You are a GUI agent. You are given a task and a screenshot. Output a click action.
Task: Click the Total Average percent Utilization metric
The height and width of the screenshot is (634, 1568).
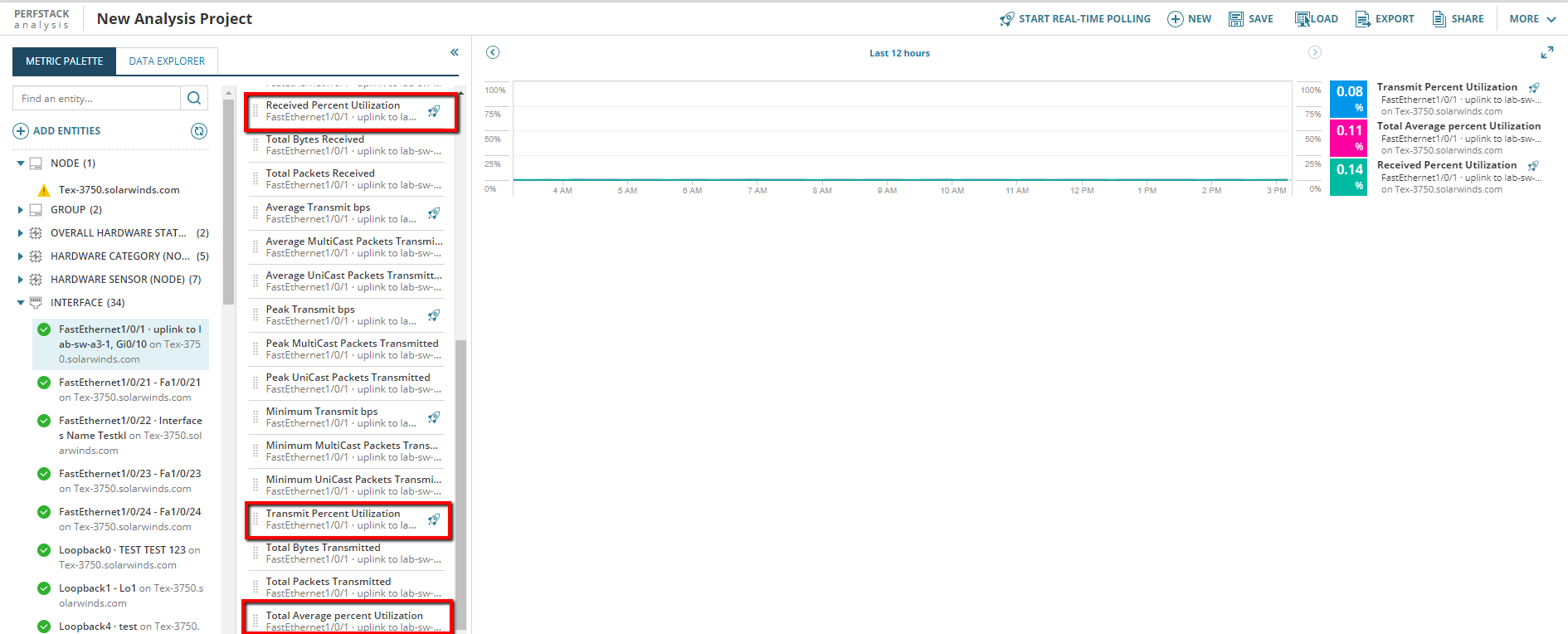[347, 621]
